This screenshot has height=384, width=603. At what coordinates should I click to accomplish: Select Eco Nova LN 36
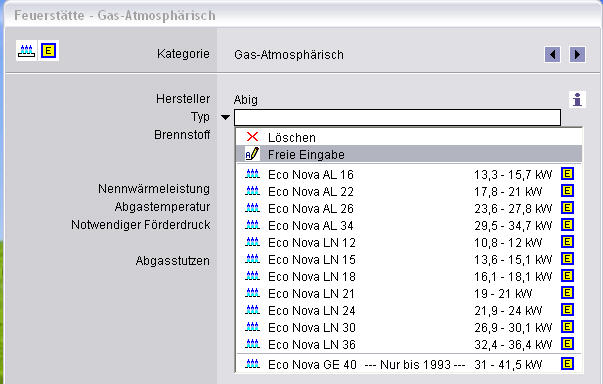pos(409,344)
